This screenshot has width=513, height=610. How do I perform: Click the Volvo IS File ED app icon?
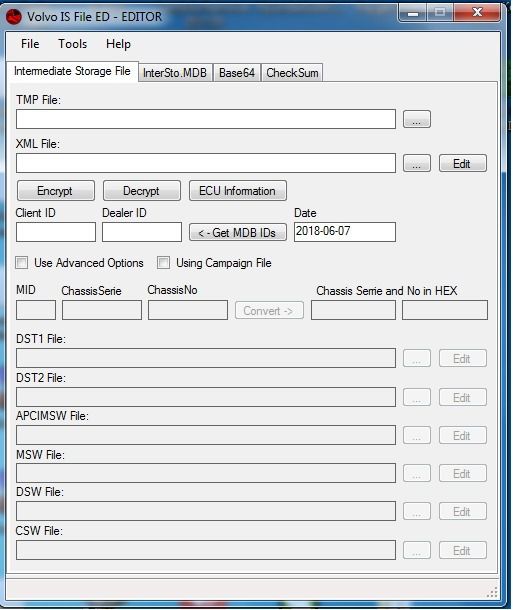(14, 17)
